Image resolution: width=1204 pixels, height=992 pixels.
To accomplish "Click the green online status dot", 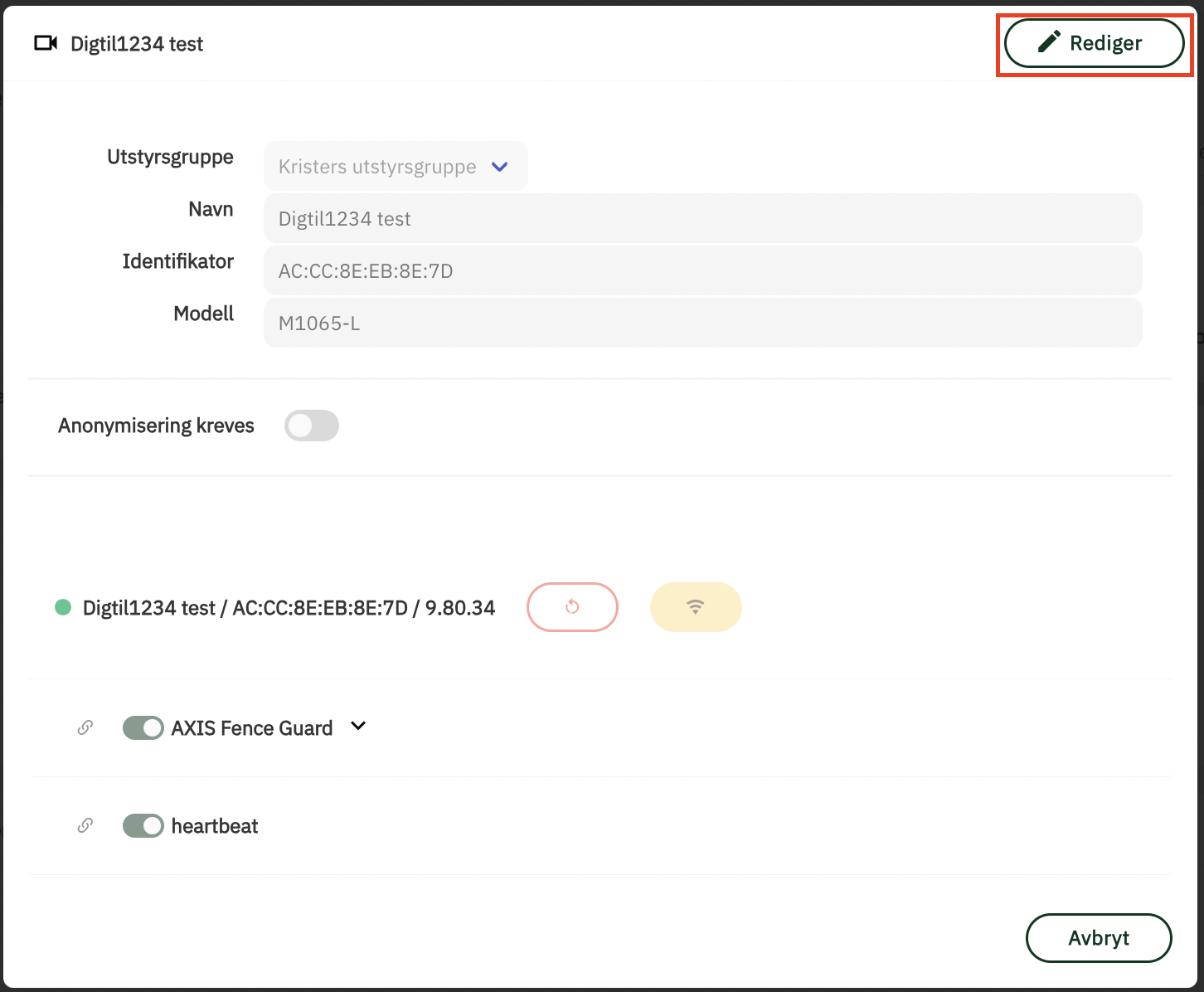I will click(x=63, y=607).
